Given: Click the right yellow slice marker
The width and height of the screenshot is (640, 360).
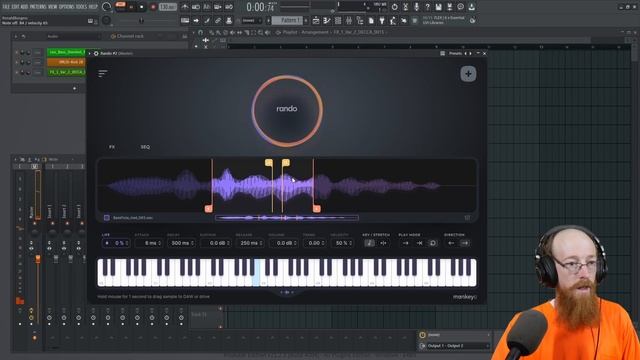Looking at the screenshot, I should pyautogui.click(x=286, y=163).
